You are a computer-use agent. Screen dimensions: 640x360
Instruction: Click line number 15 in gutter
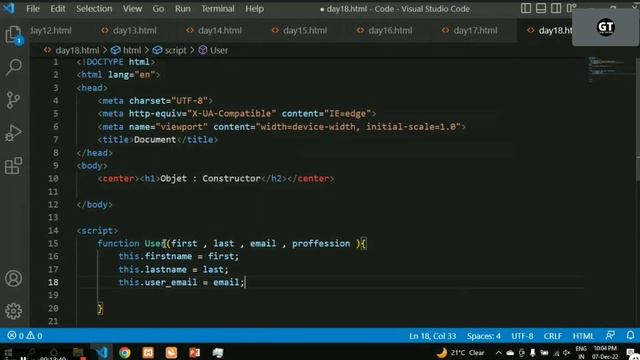[x=53, y=244]
